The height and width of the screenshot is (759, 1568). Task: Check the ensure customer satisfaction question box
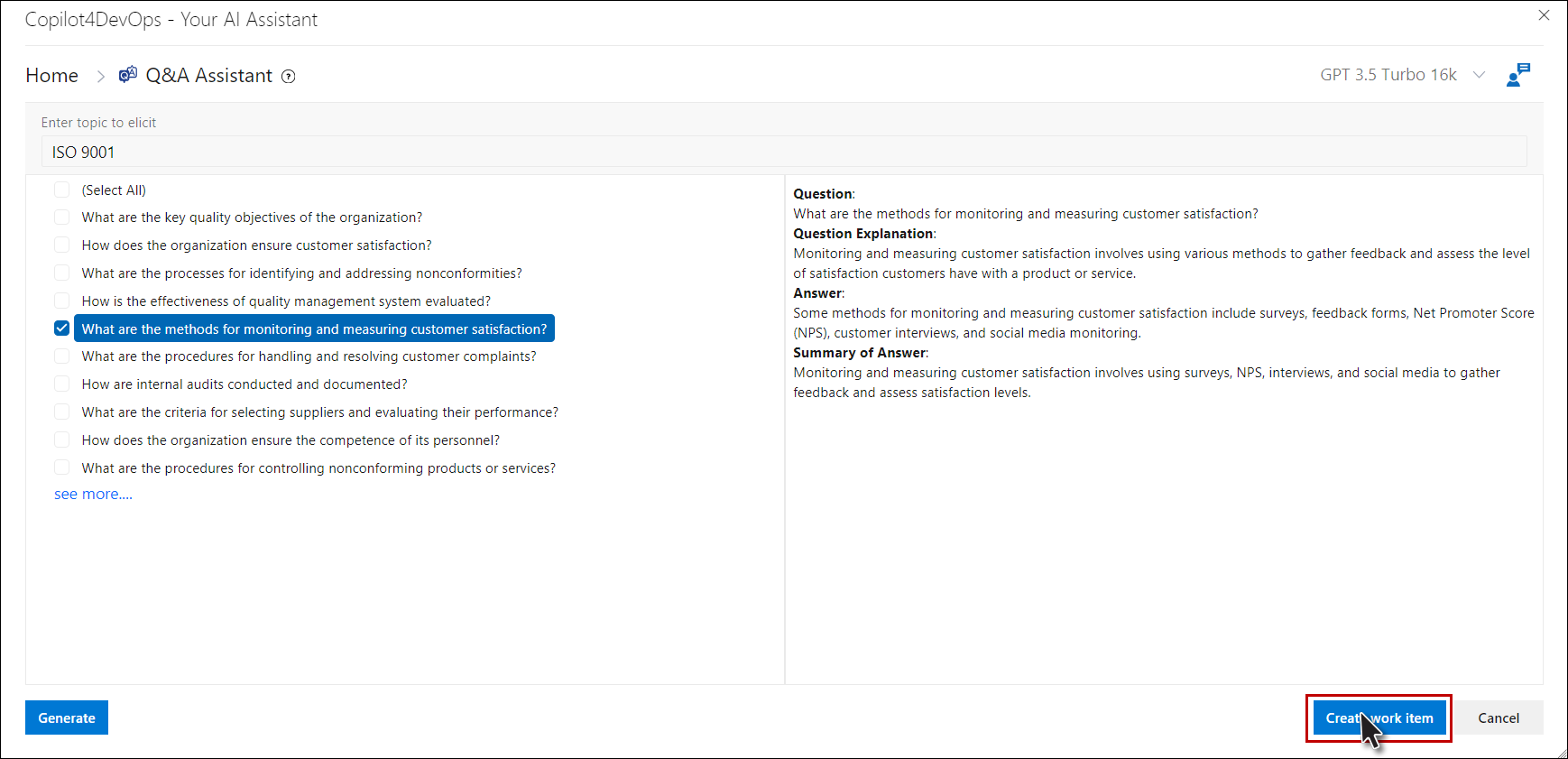click(x=61, y=245)
